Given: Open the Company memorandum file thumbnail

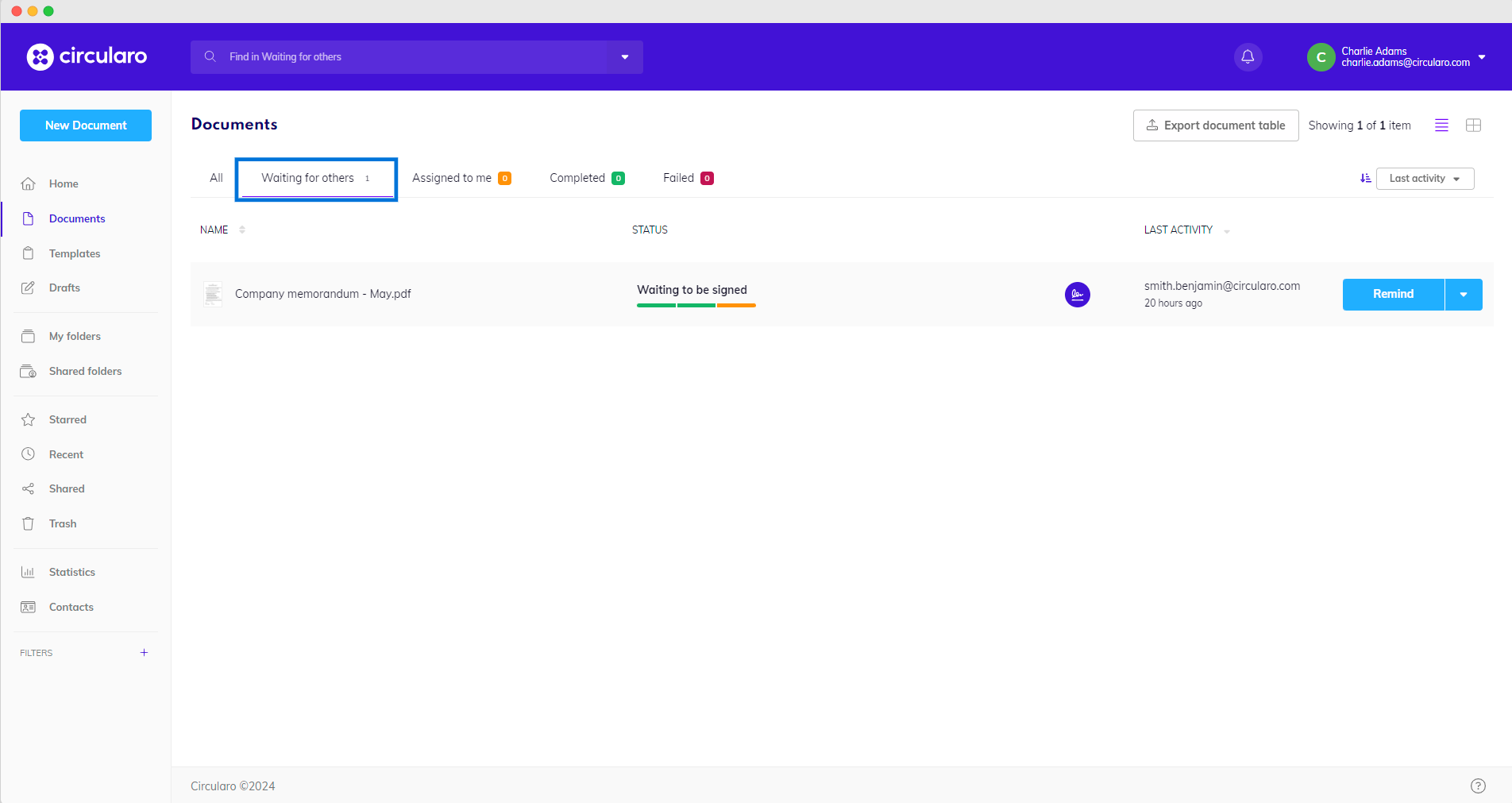Looking at the screenshot, I should (x=213, y=294).
